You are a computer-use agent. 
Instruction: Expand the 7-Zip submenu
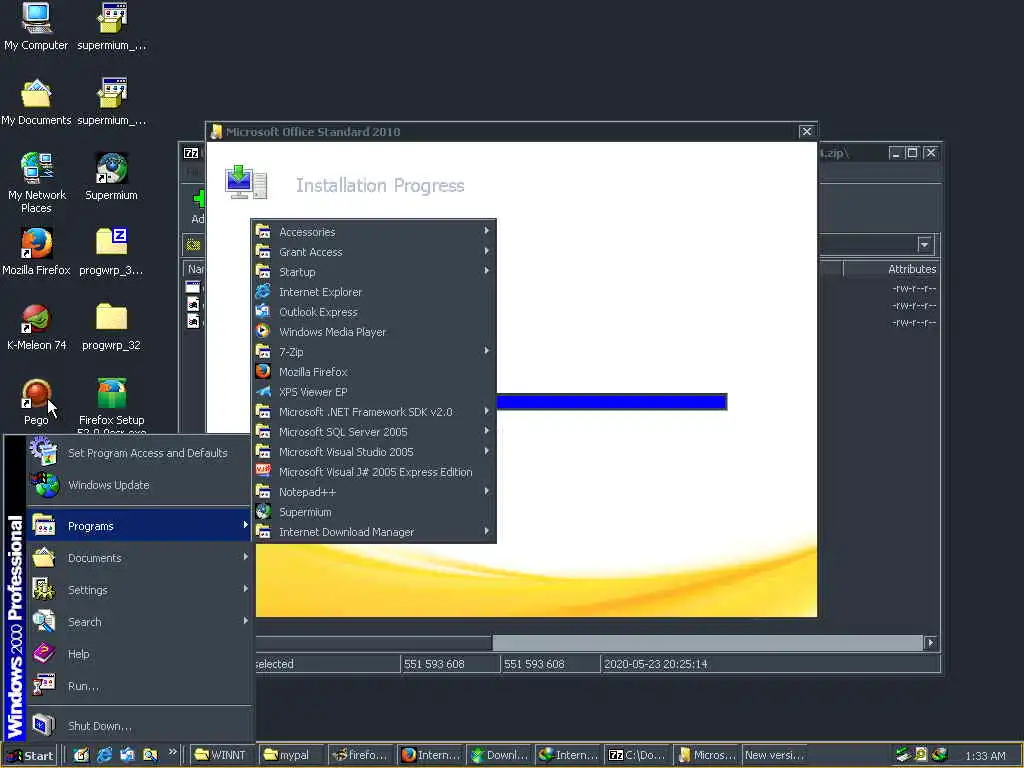pyautogui.click(x=374, y=352)
